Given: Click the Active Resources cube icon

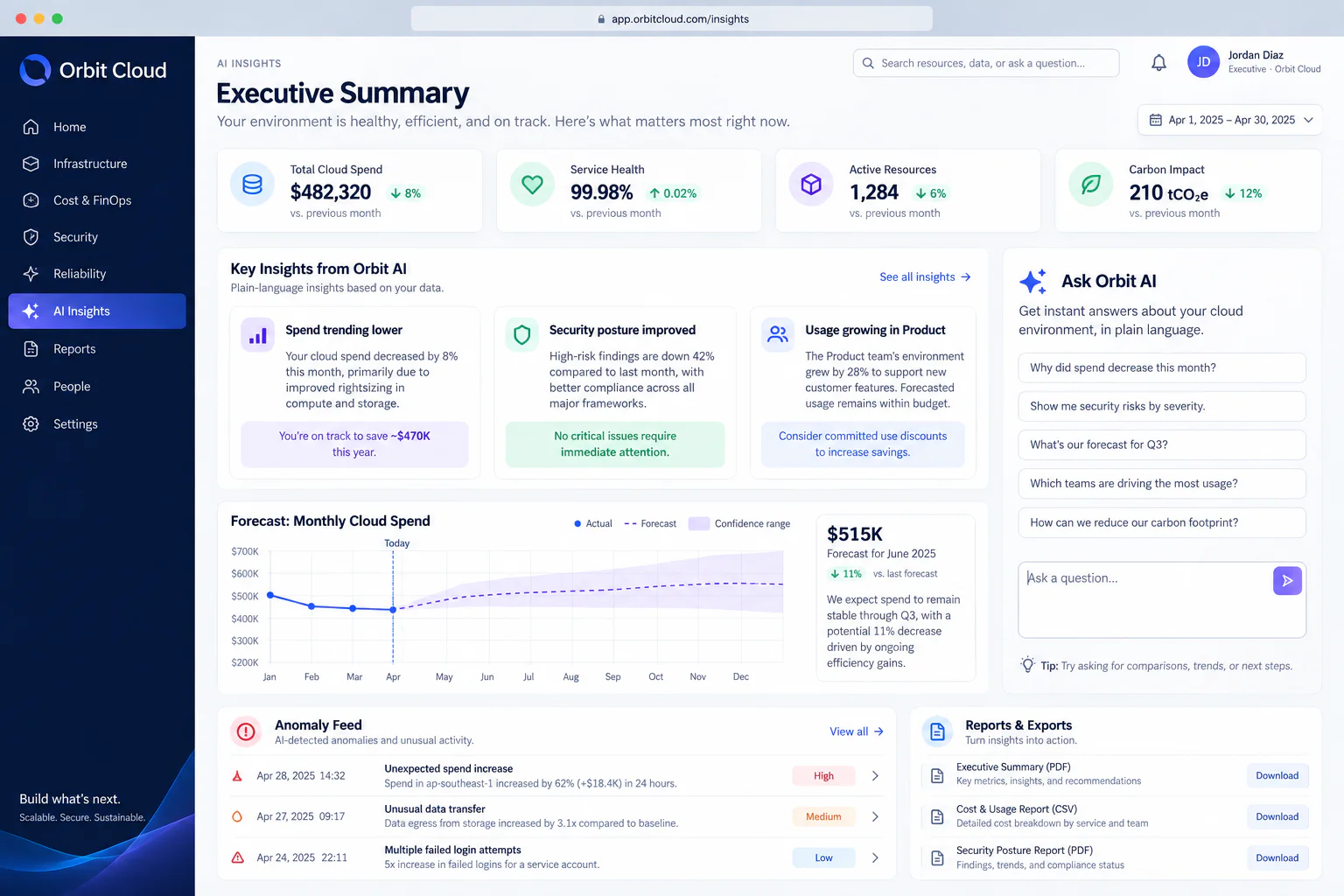Looking at the screenshot, I should point(811,185).
